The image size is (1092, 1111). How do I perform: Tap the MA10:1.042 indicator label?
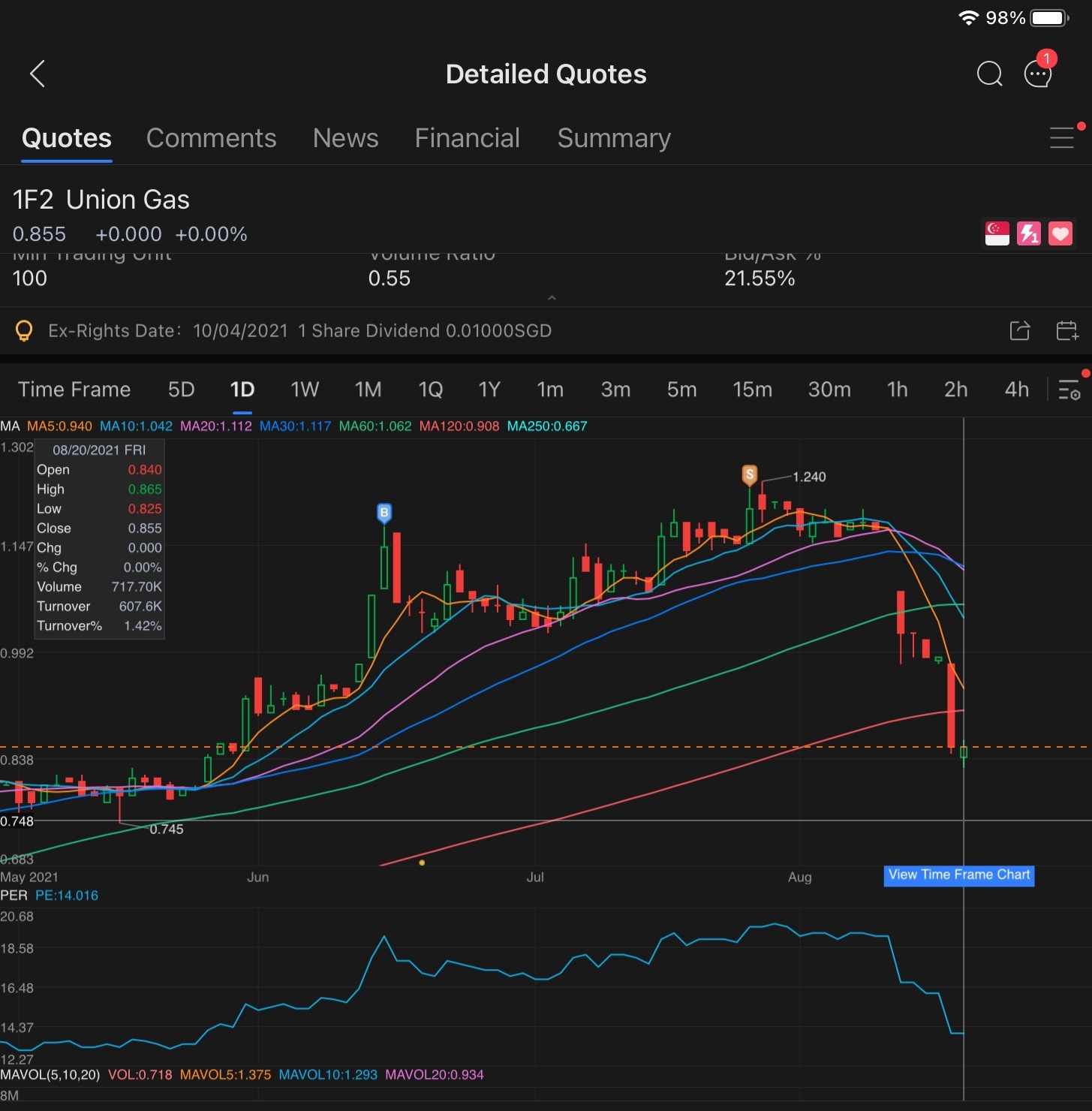coord(136,426)
